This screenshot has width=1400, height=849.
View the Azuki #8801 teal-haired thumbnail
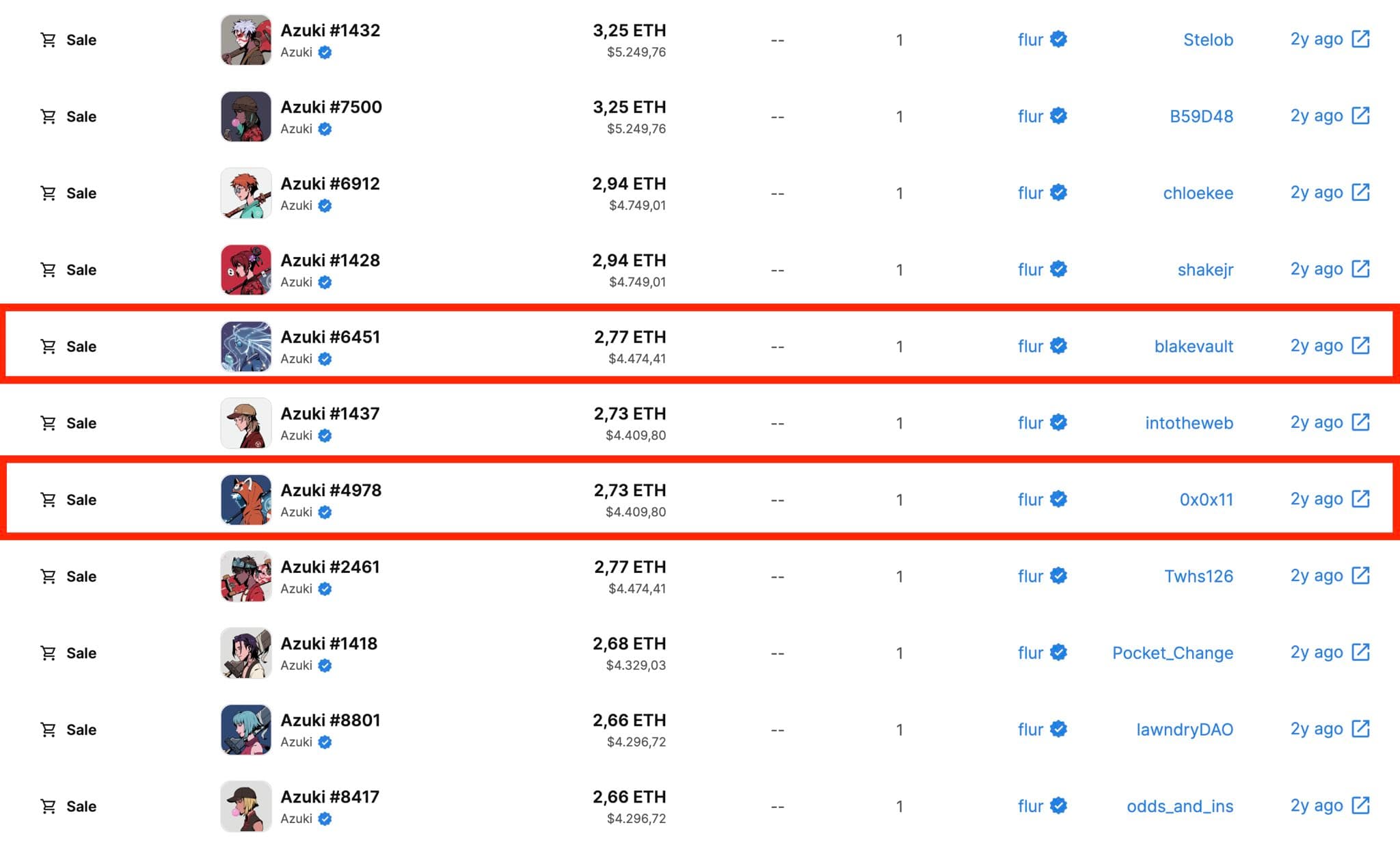point(246,729)
